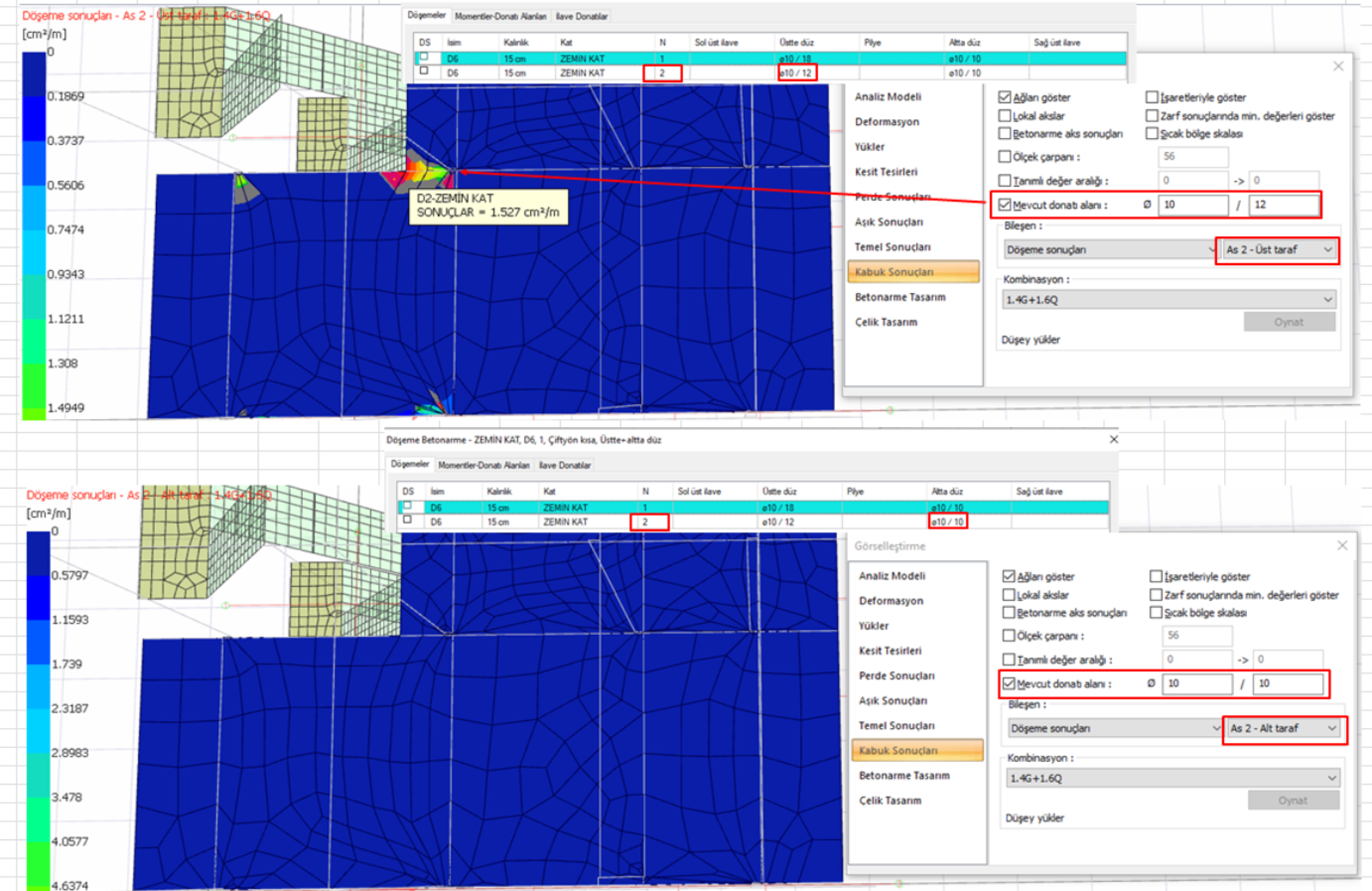Viewport: 1372px width, 891px height.
Task: Close the lower Görselleştirme dialog
Action: pos(1342,545)
